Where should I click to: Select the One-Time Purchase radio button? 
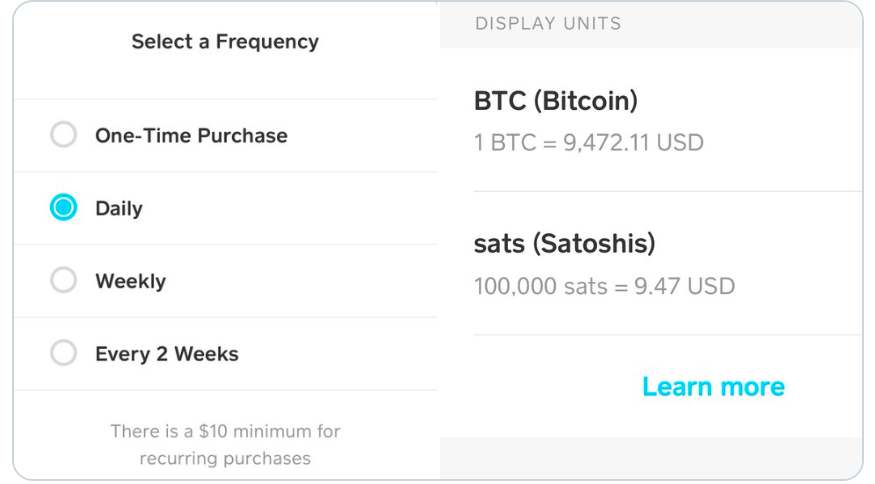(x=63, y=135)
